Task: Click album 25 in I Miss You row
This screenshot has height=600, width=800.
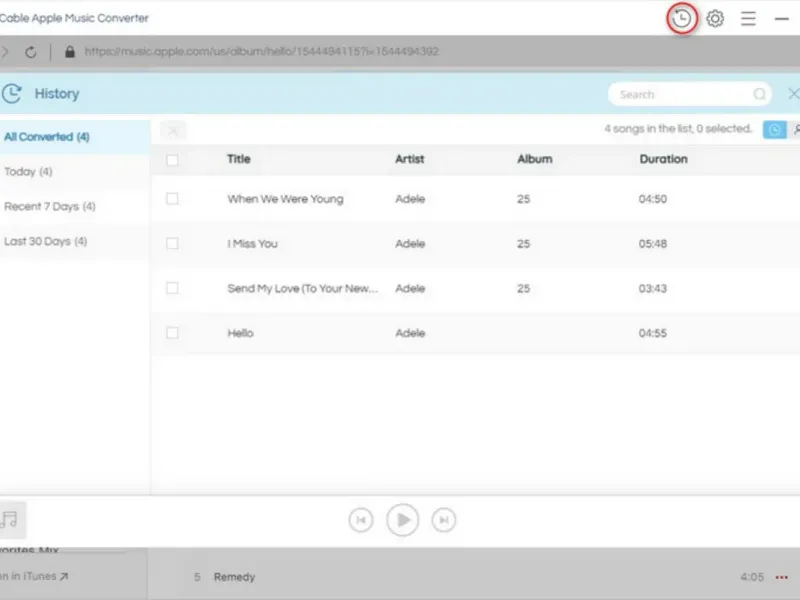Action: pos(523,244)
